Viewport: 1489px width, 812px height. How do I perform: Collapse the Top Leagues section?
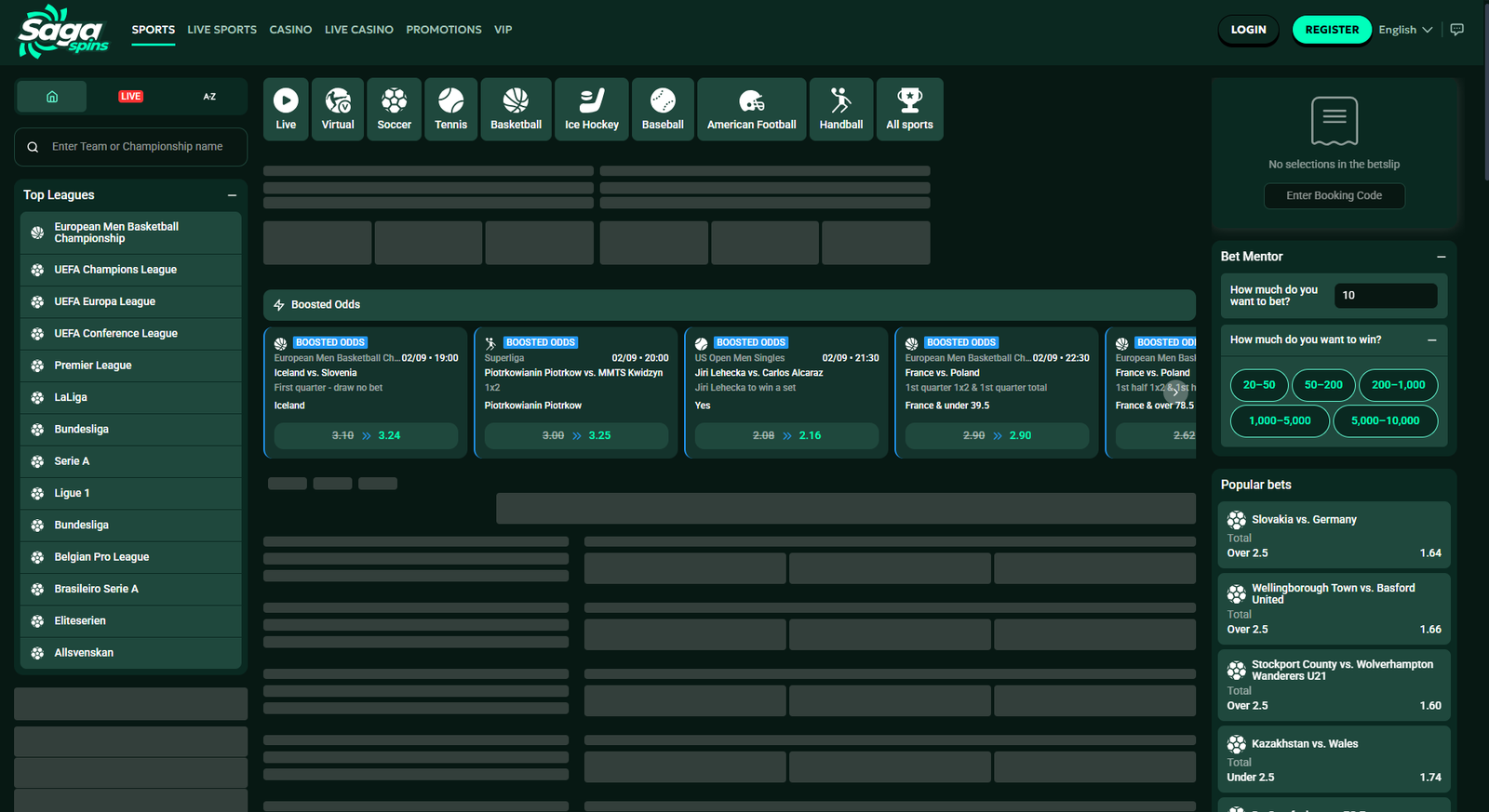tap(232, 195)
